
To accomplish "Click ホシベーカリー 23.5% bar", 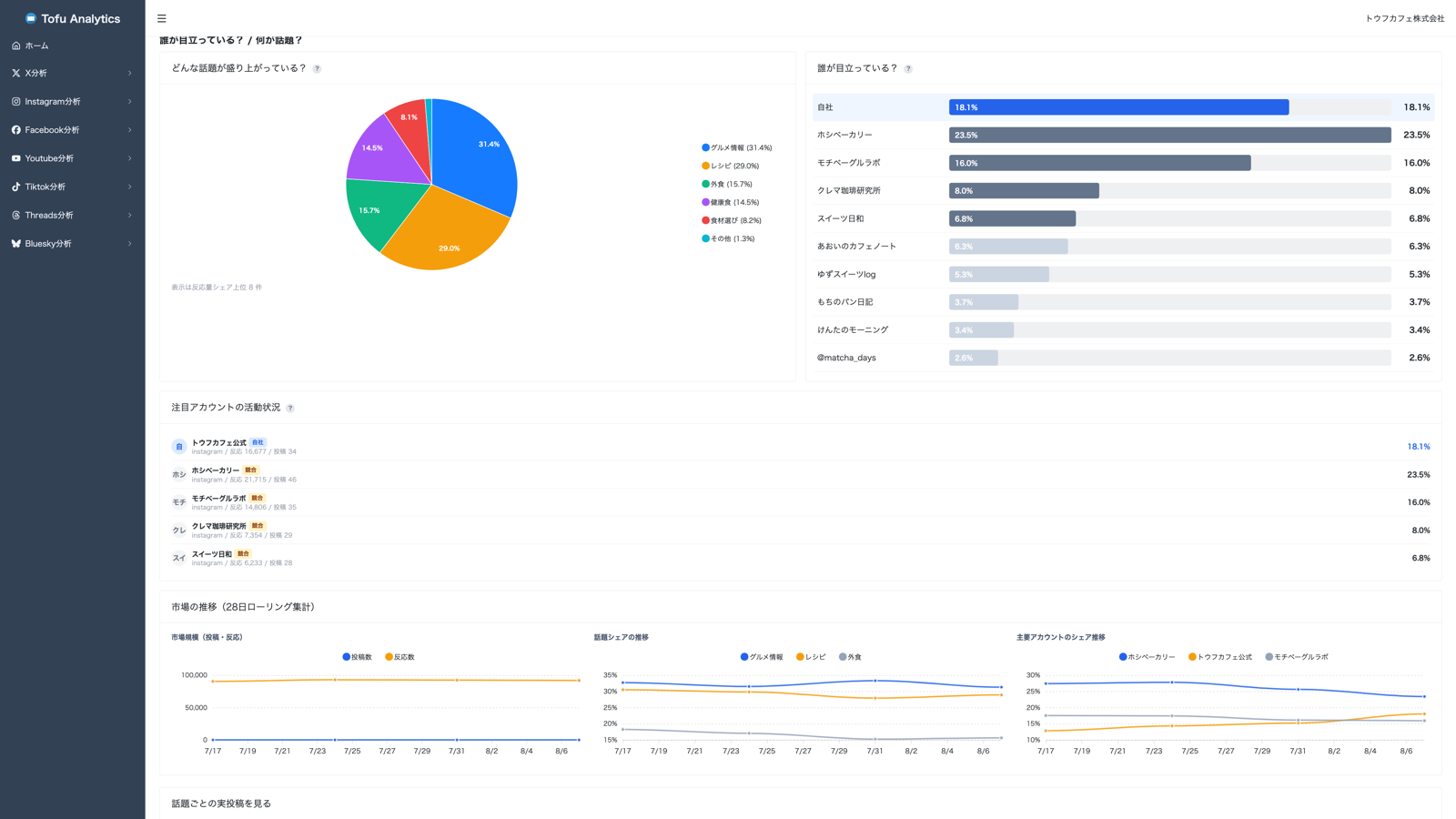I will click(x=1170, y=135).
